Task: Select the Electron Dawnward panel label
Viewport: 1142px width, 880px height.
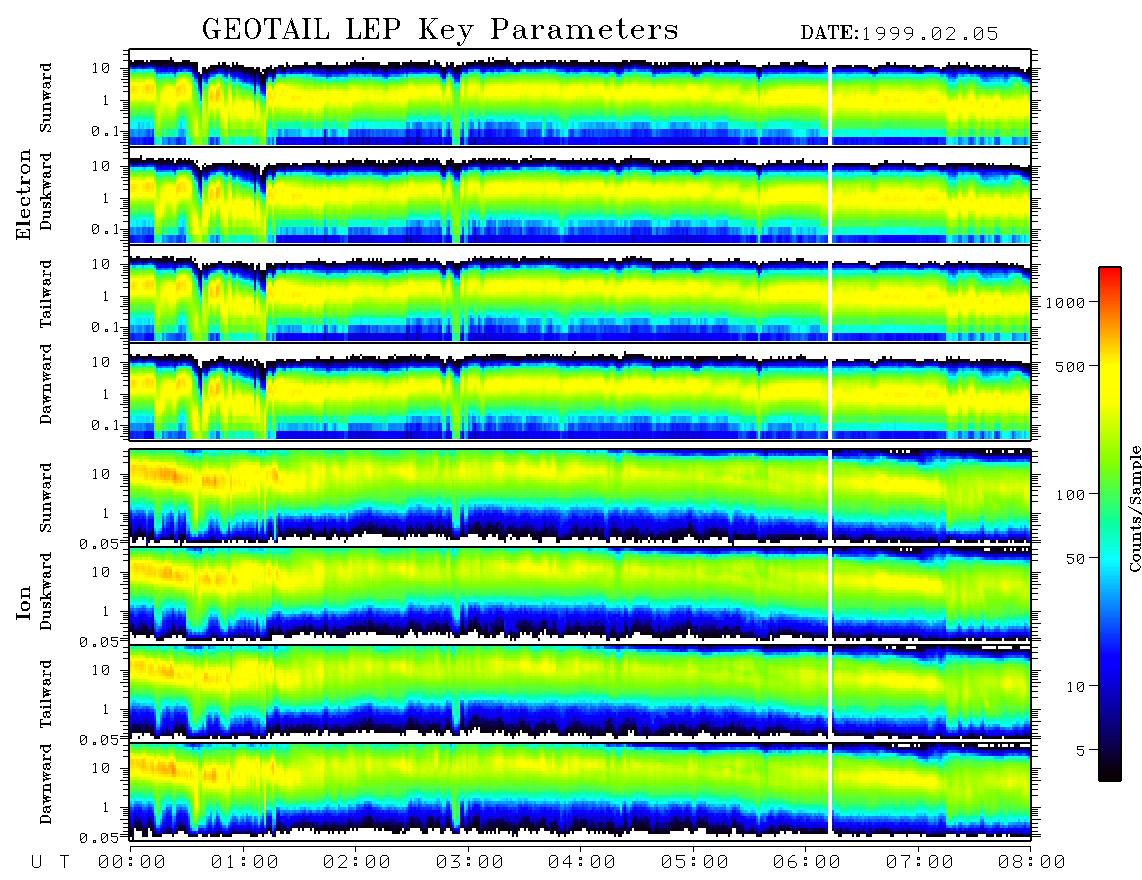Action: pyautogui.click(x=46, y=384)
